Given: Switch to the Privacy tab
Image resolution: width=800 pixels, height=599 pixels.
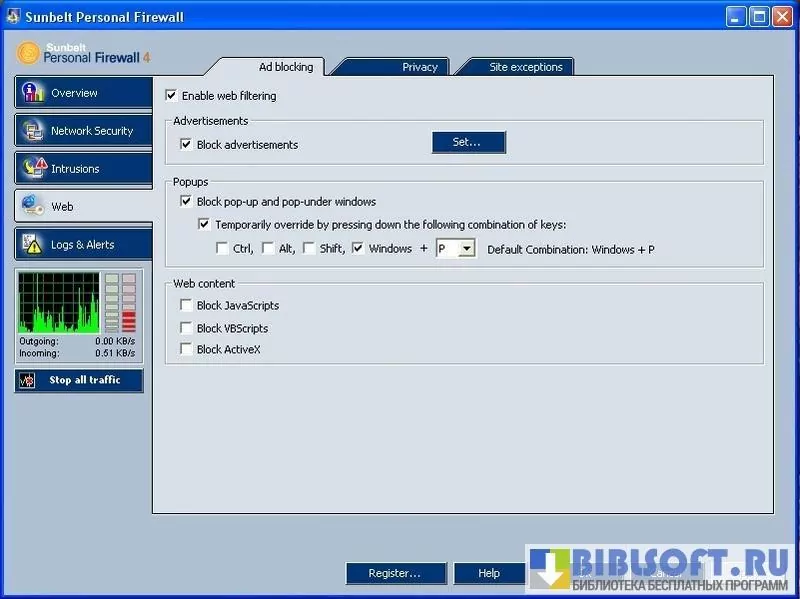Looking at the screenshot, I should 419,67.
